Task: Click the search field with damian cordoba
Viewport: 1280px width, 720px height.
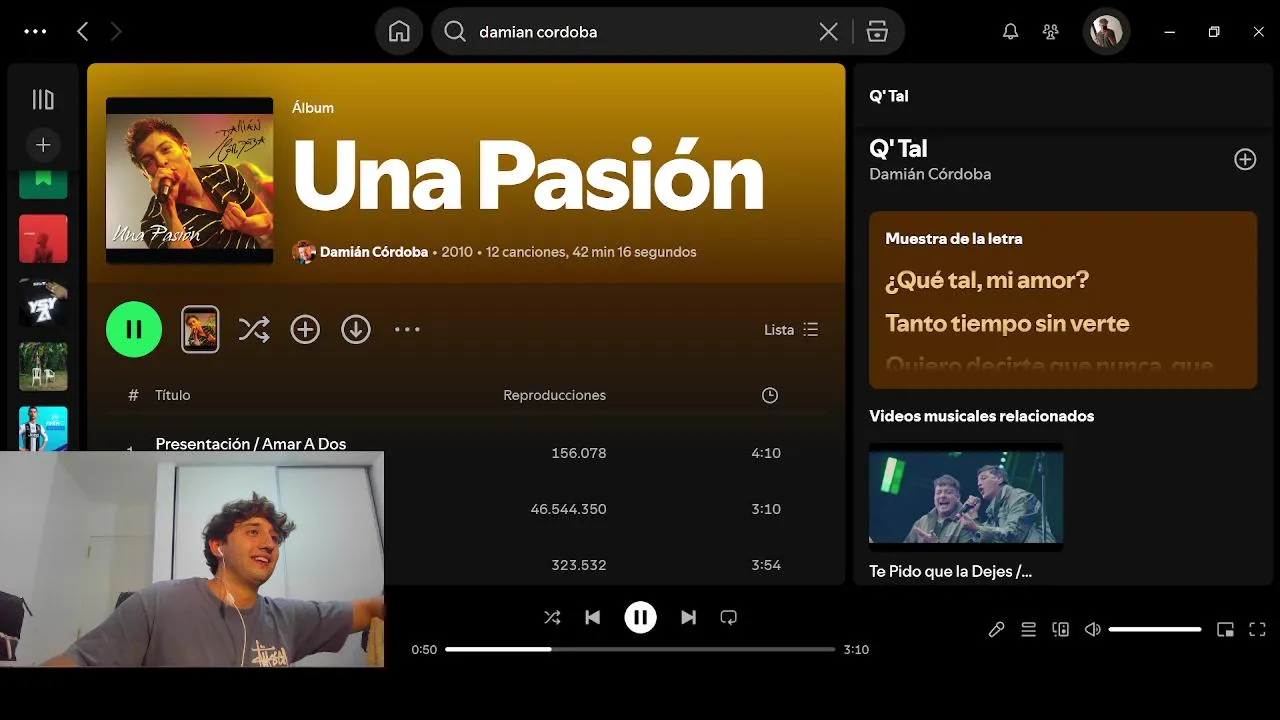Action: click(x=640, y=32)
